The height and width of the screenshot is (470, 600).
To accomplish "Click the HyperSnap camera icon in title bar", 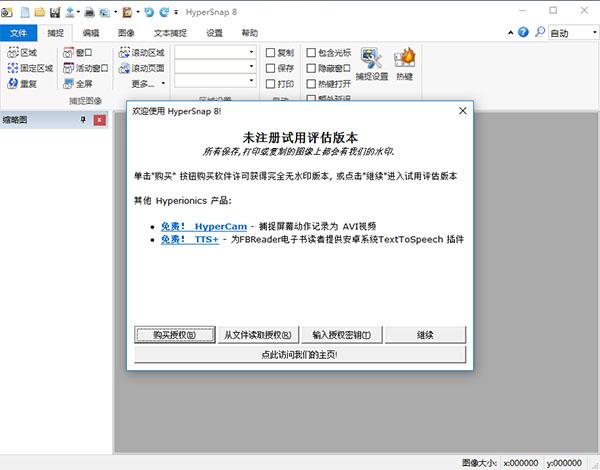I will 7,12.
